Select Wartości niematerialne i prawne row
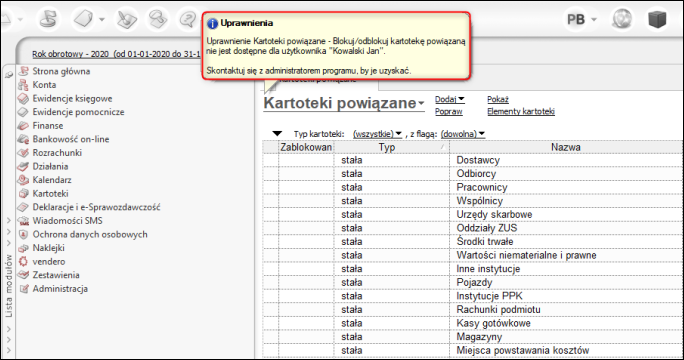The width and height of the screenshot is (684, 360). pyautogui.click(x=473, y=255)
